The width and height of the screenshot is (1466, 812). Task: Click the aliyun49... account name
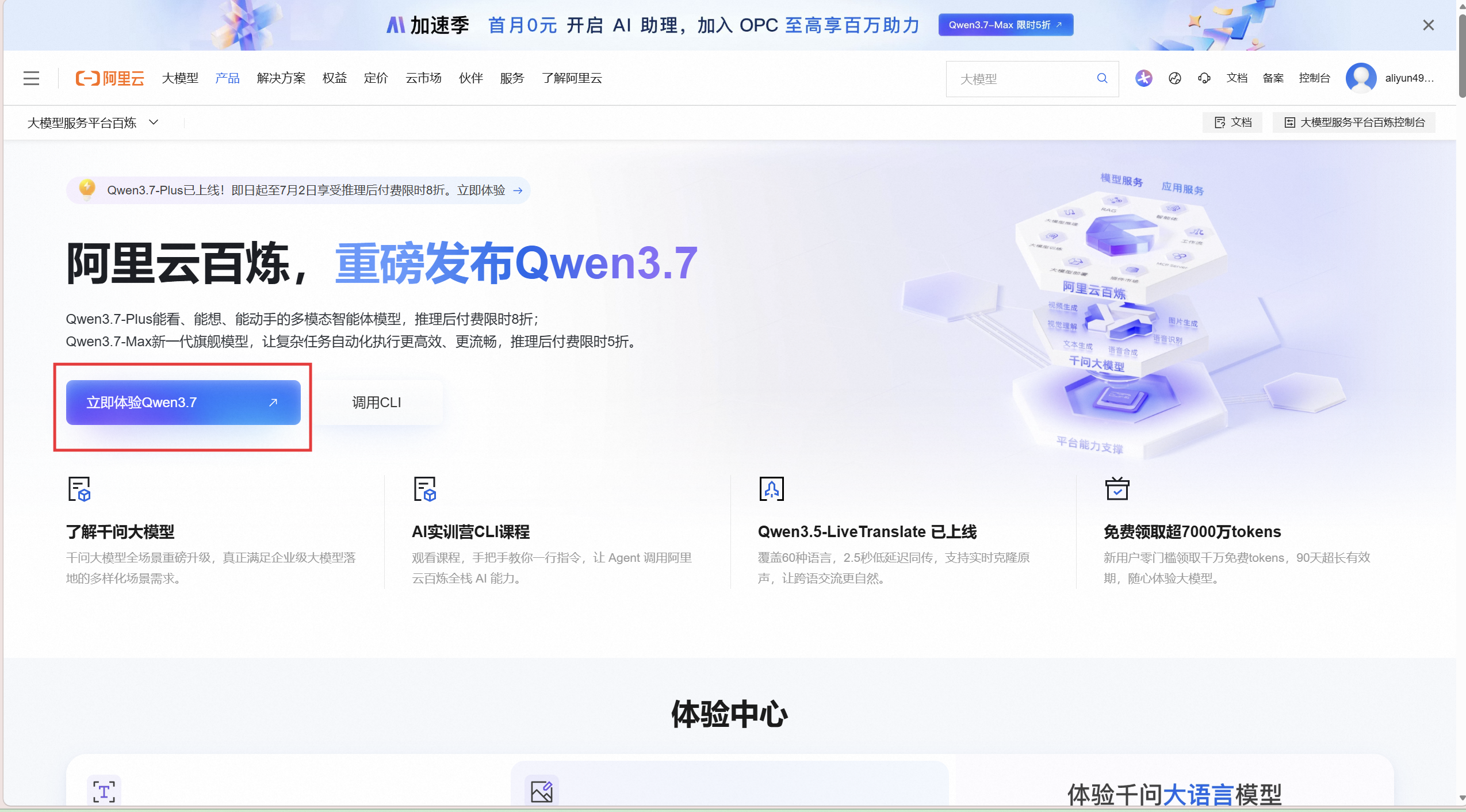1409,78
